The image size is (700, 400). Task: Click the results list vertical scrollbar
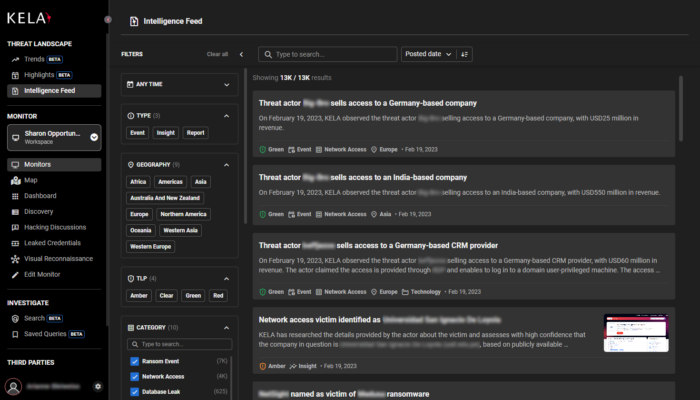coord(681,108)
